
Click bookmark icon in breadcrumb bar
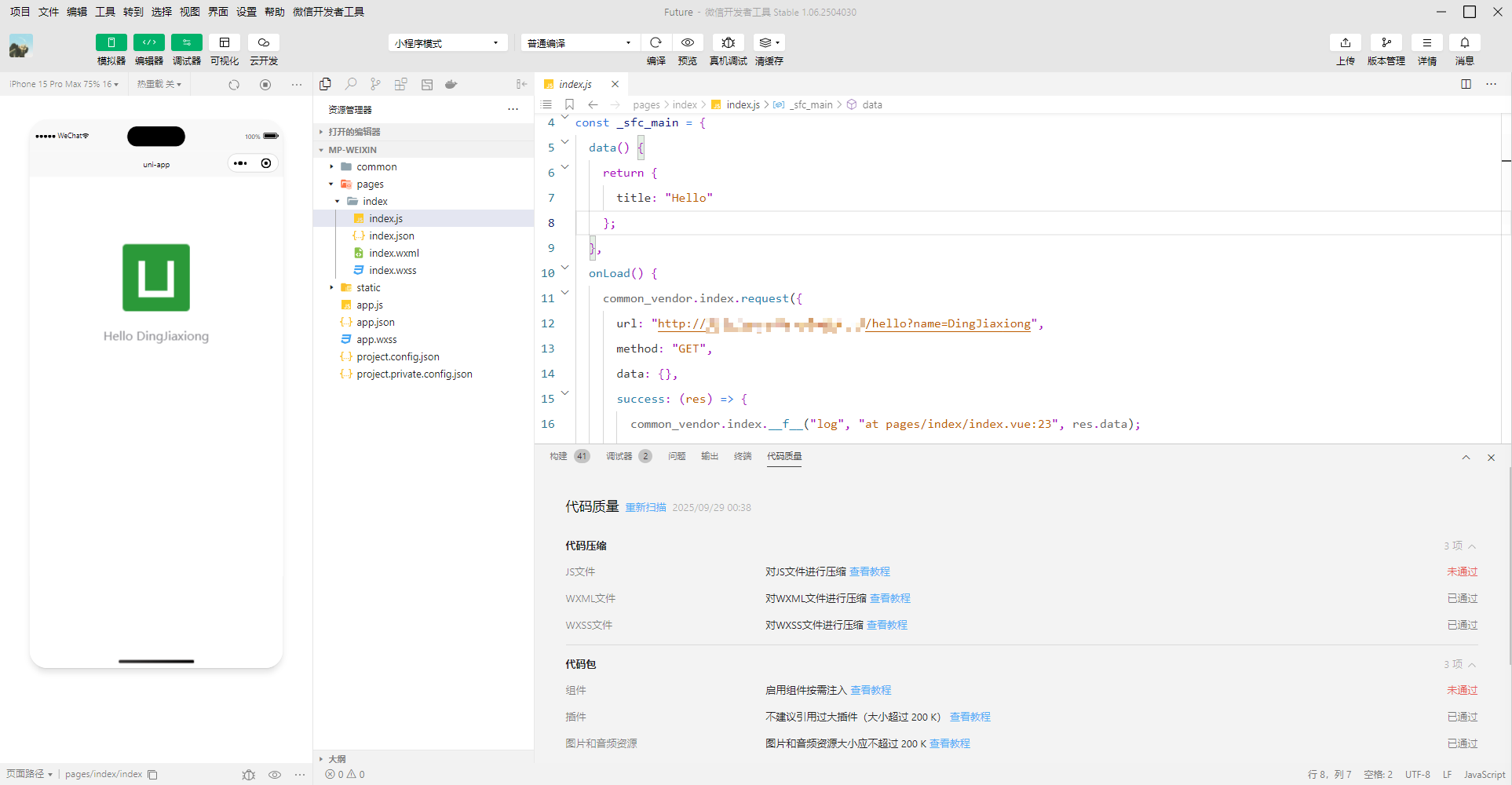[x=570, y=104]
